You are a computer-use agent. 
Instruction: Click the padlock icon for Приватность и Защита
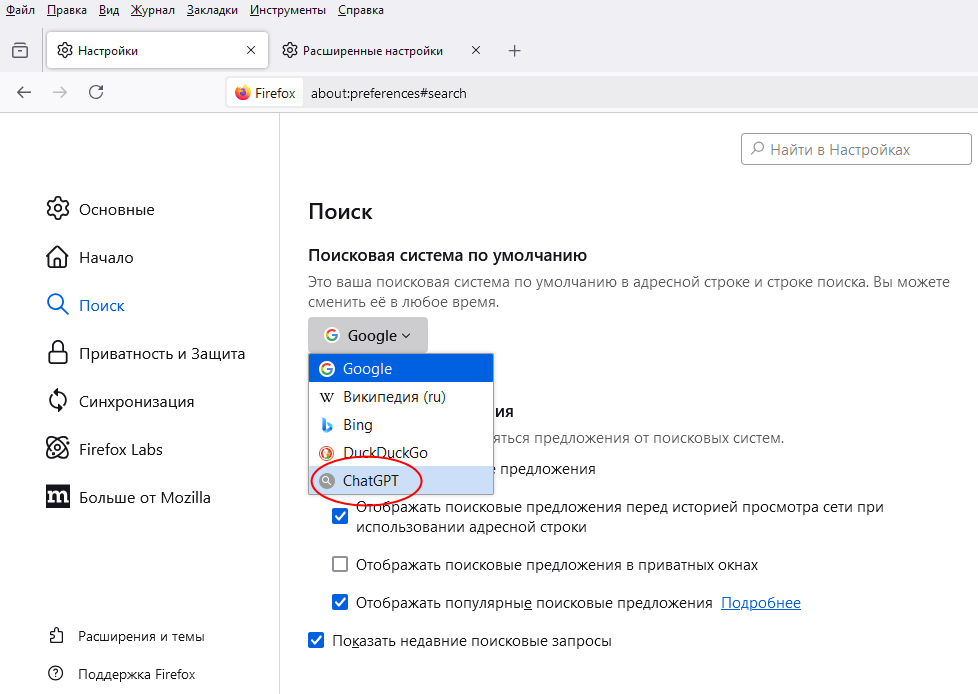(57, 353)
